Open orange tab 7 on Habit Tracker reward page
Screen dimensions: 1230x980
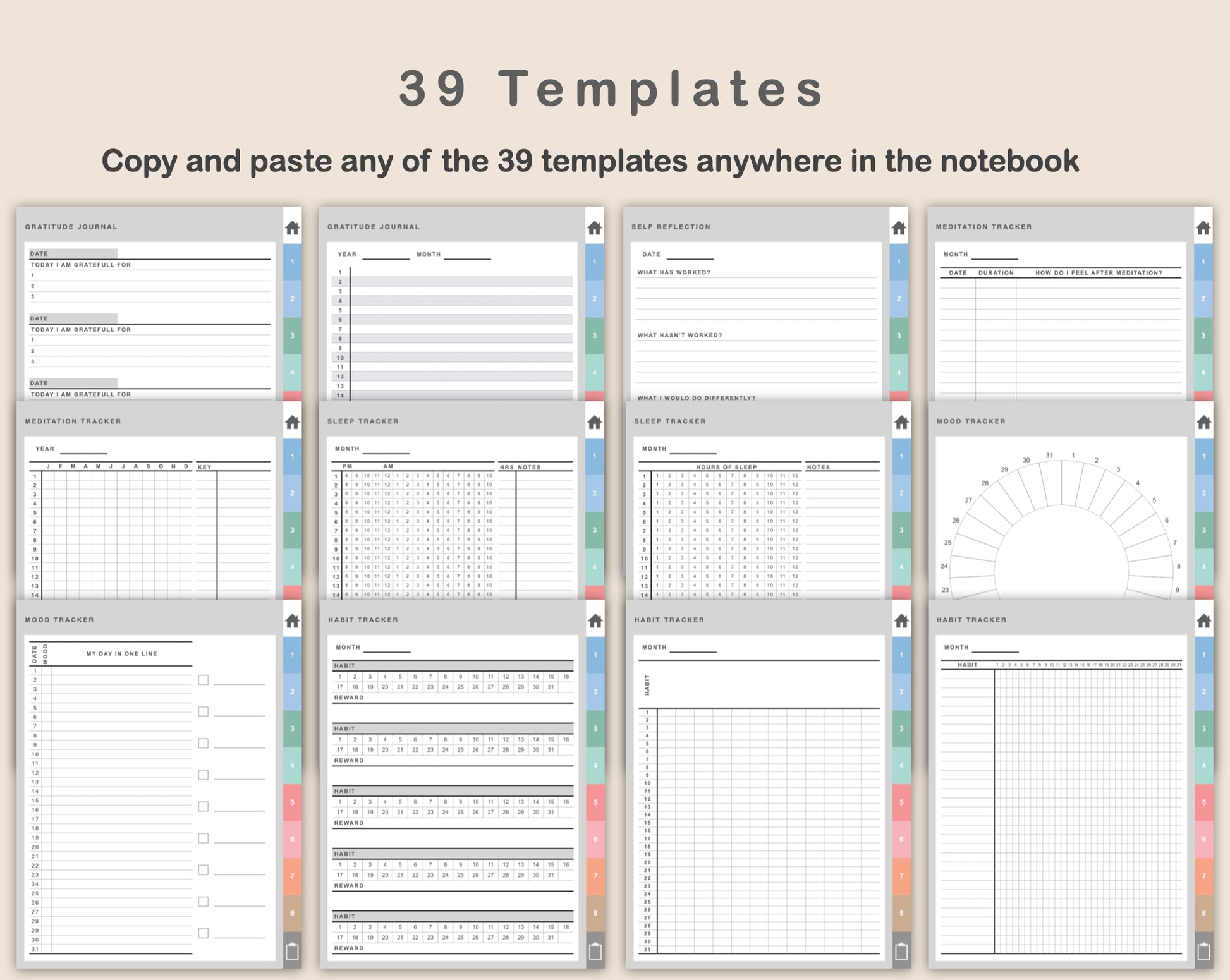(595, 876)
